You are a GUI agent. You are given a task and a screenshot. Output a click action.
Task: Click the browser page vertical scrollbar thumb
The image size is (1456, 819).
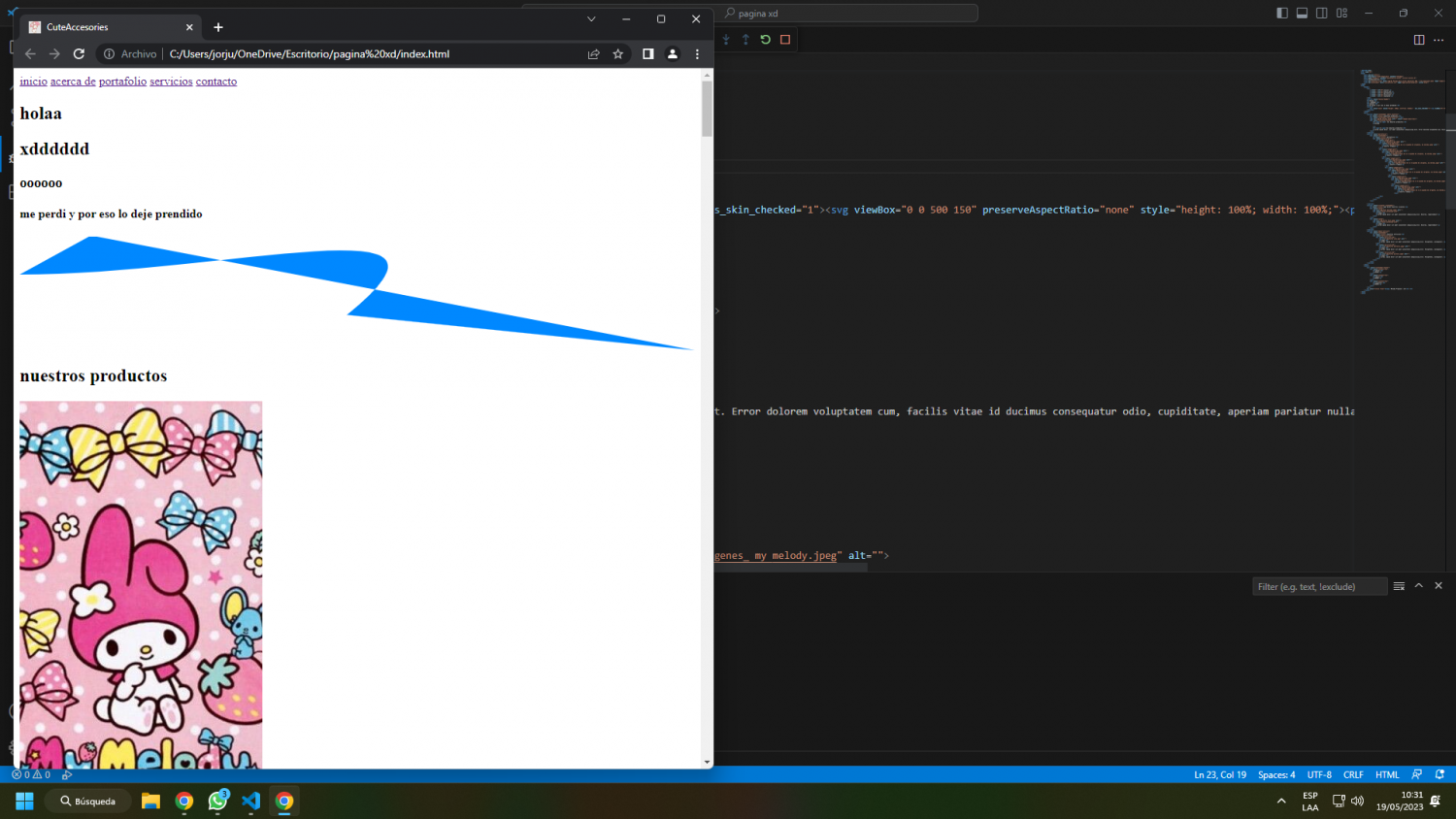(x=707, y=109)
